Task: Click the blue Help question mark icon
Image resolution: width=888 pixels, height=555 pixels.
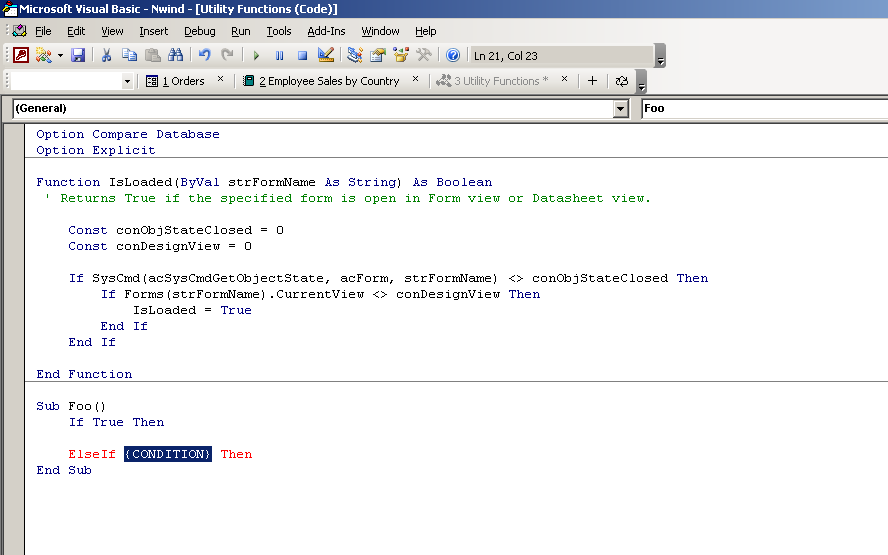Action: tap(452, 55)
